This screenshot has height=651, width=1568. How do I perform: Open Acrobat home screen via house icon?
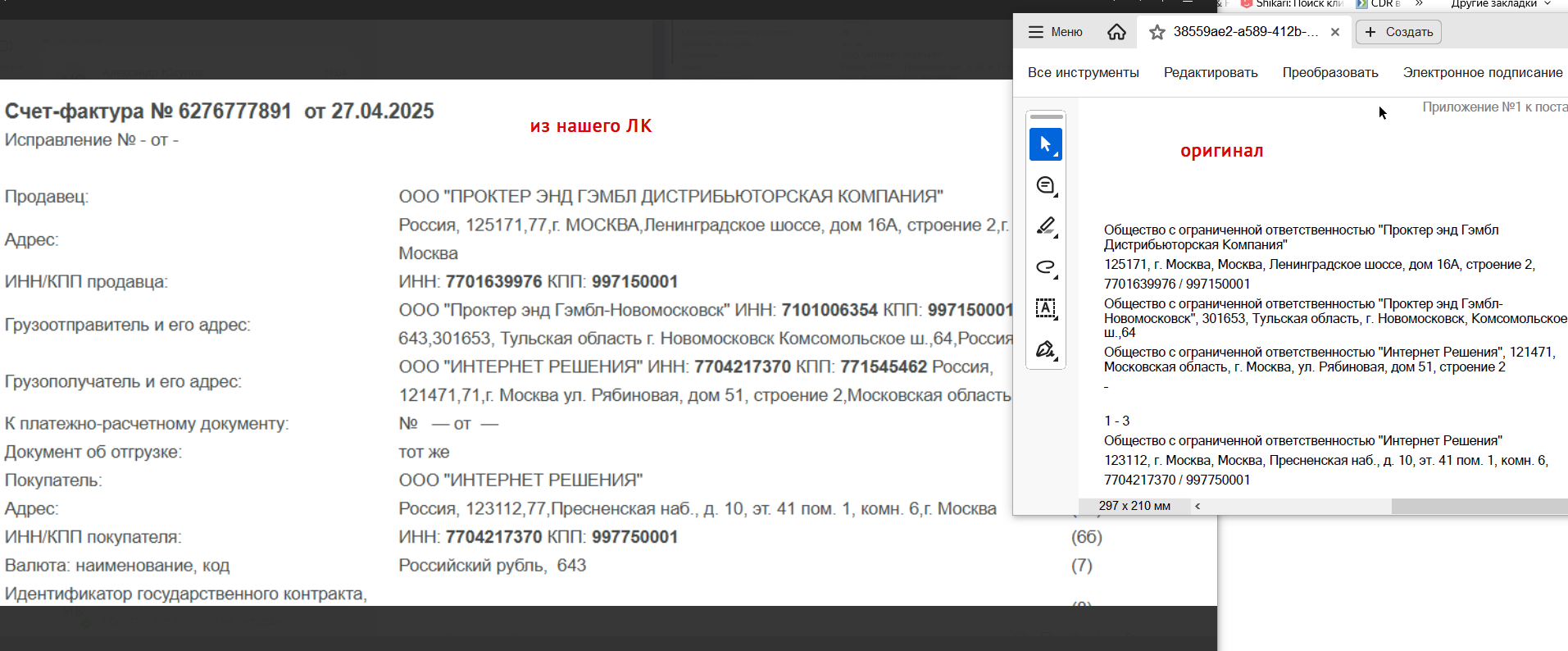[x=1116, y=32]
